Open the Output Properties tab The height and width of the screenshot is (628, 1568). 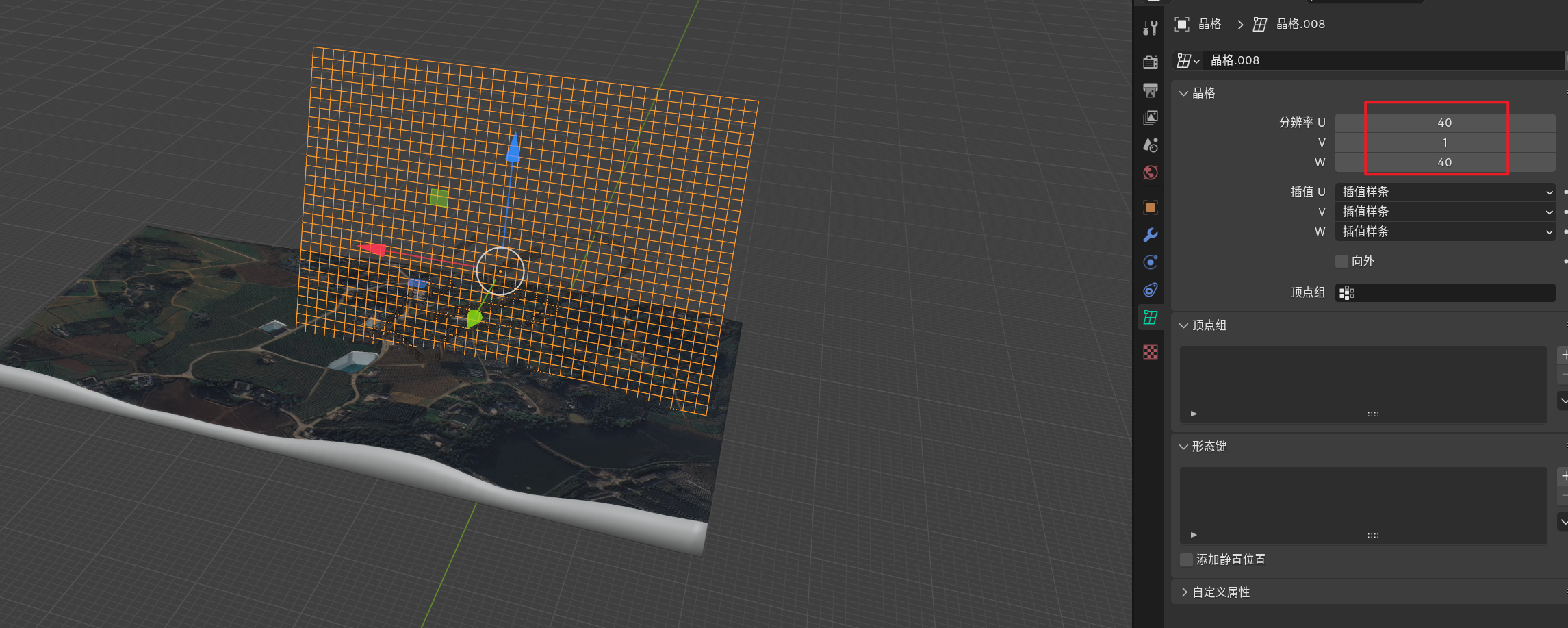pos(1150,90)
